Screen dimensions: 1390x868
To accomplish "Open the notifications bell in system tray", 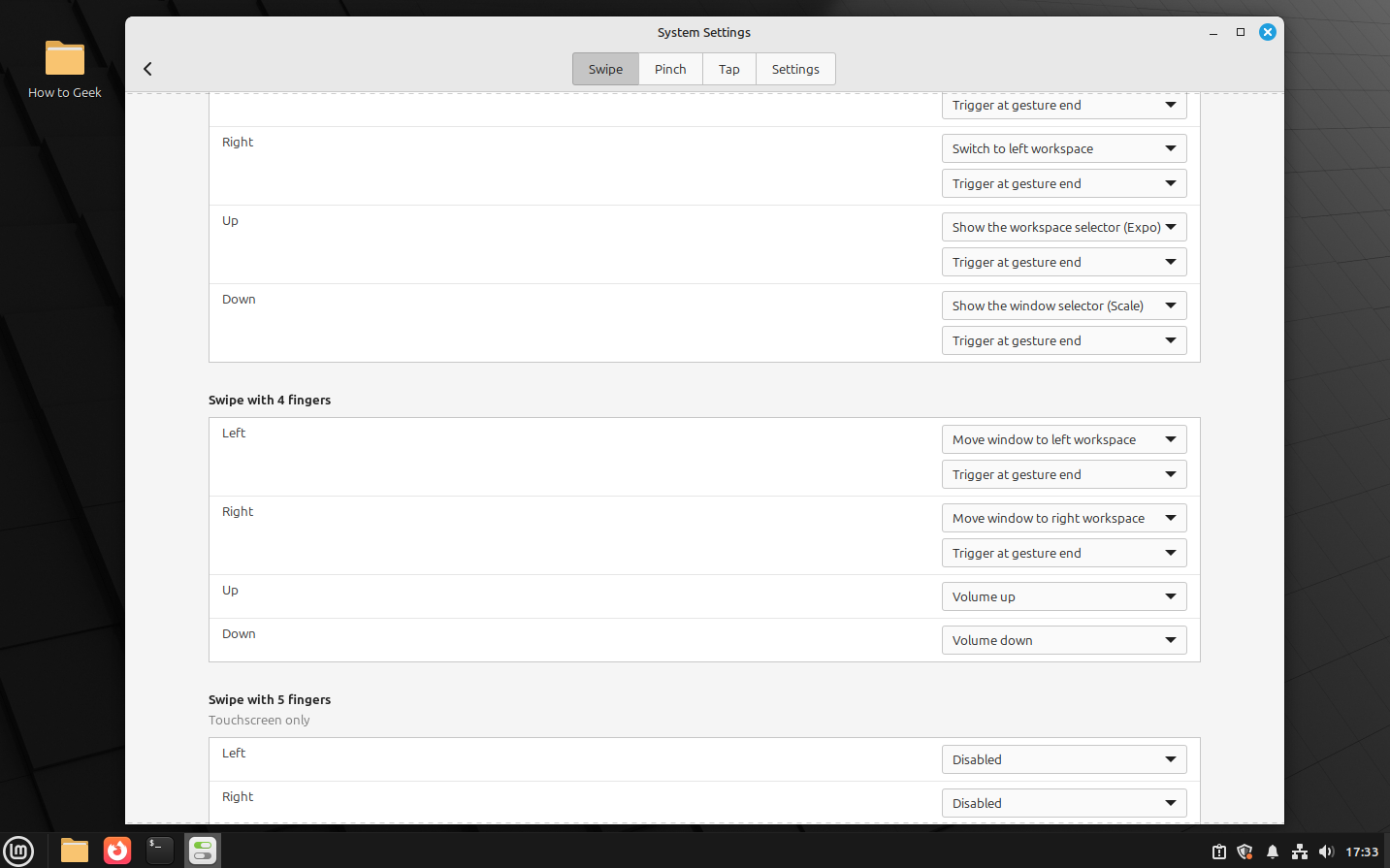I will 1273,851.
